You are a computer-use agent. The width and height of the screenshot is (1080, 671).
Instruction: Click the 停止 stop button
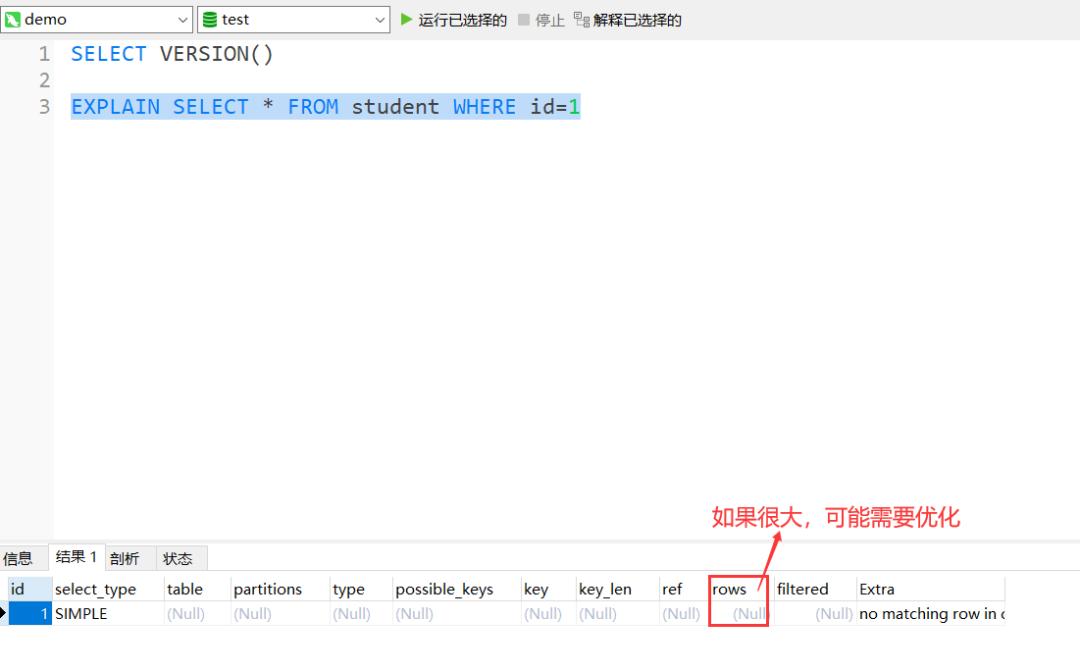(541, 20)
